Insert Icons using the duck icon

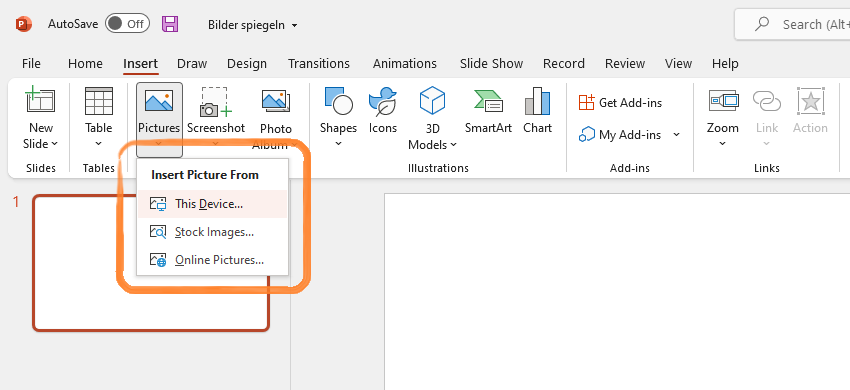(383, 102)
